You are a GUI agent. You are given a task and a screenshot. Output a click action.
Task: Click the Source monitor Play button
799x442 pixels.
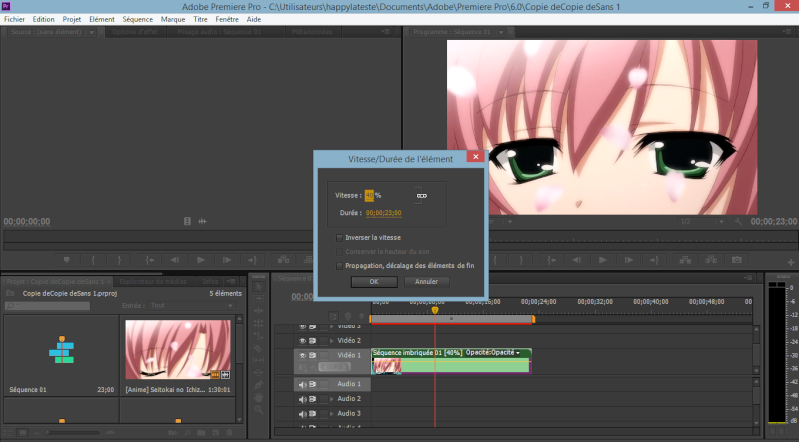click(x=201, y=260)
